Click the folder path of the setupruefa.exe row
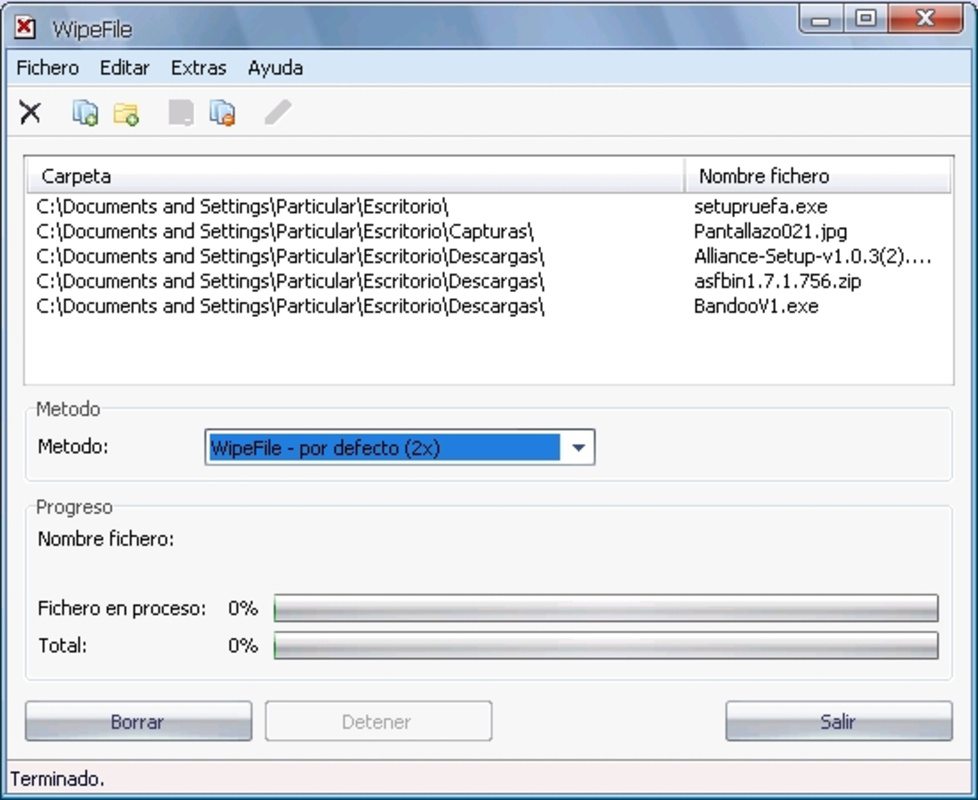The image size is (978, 800). click(x=242, y=206)
